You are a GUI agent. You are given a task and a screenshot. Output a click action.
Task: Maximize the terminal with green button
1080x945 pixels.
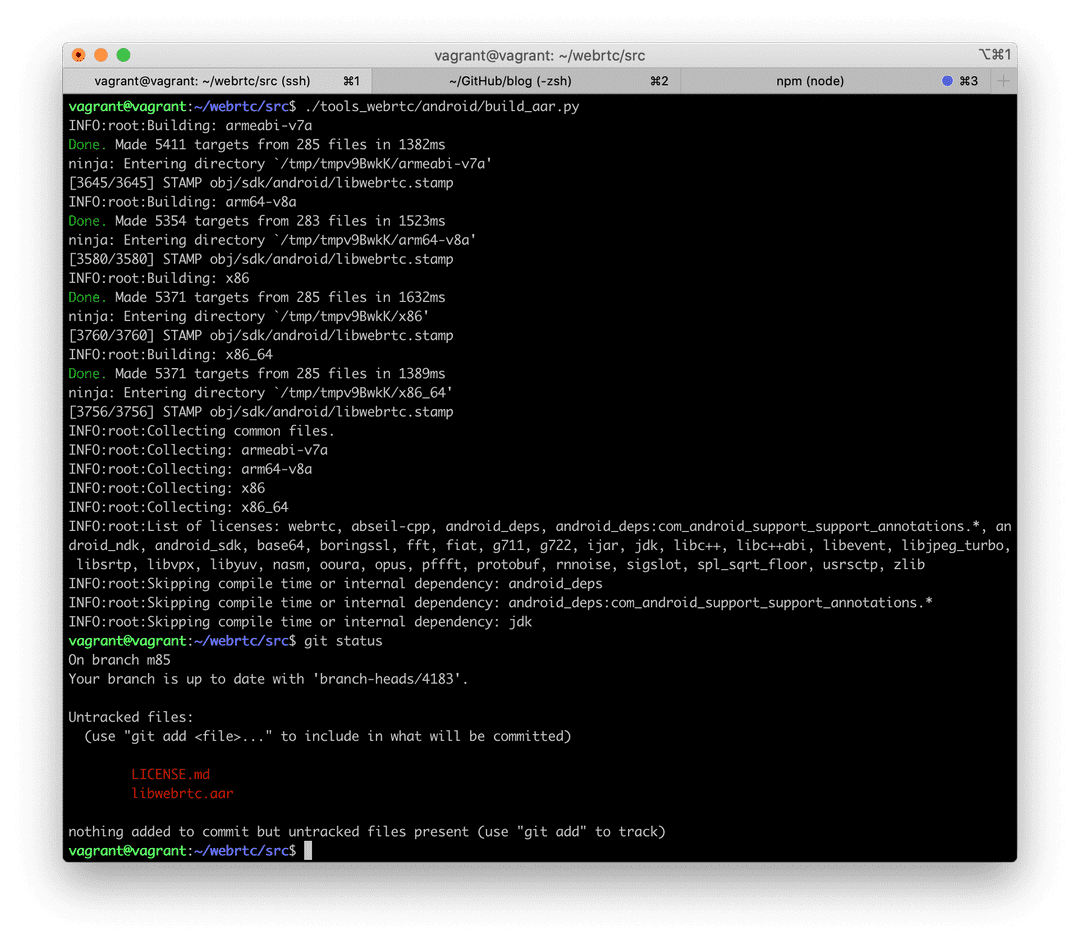click(x=123, y=55)
